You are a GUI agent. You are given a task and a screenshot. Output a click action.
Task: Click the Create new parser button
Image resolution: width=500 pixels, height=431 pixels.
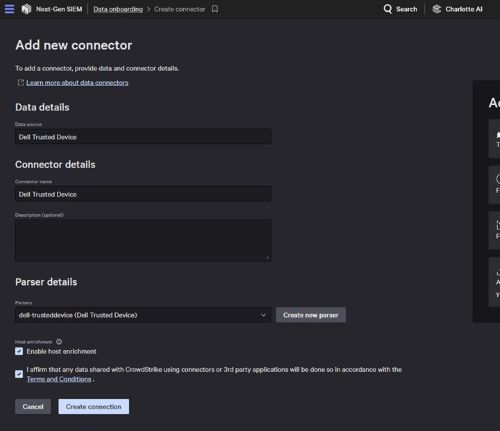coord(311,315)
